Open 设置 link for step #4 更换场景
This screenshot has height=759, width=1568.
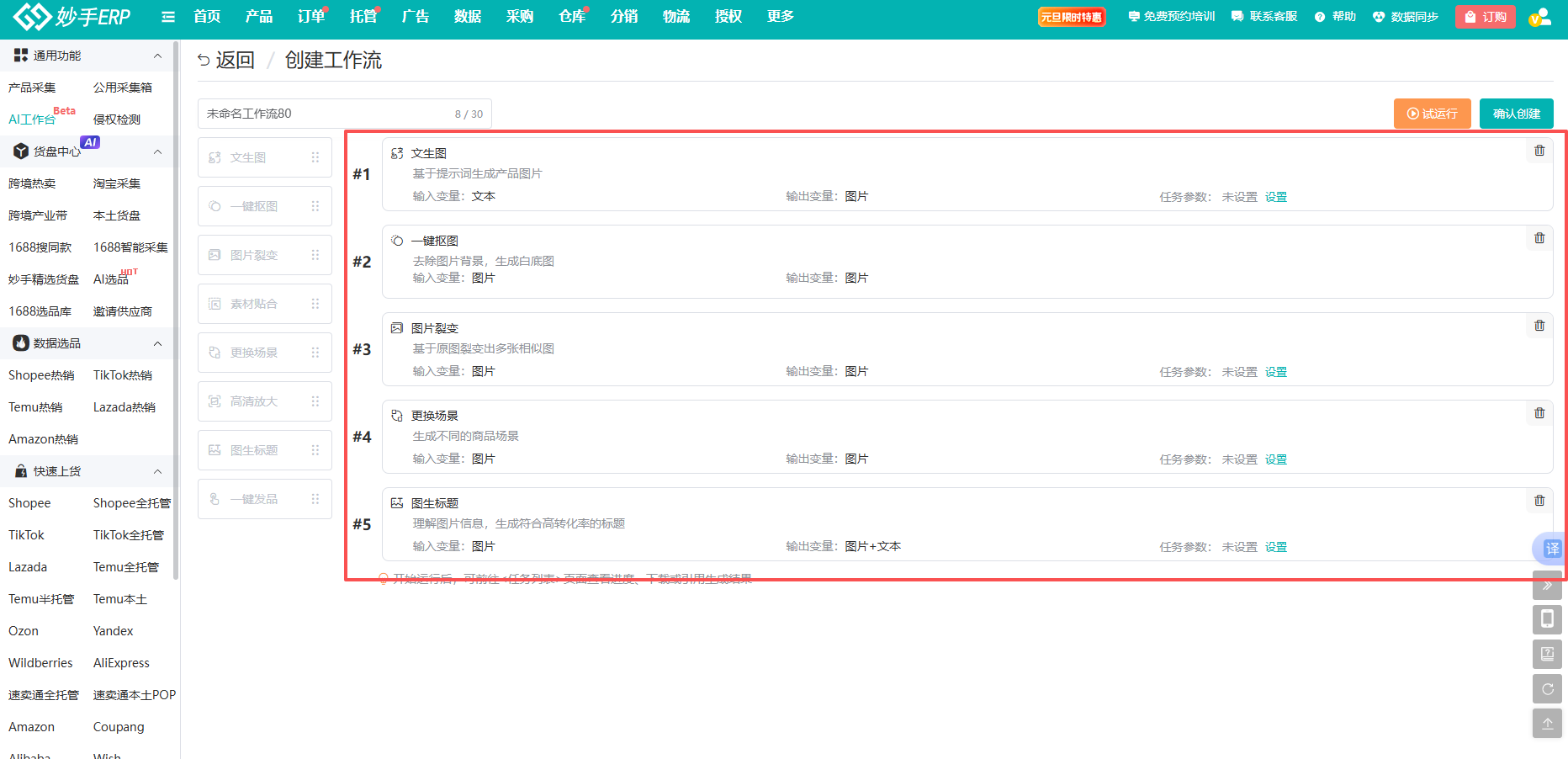1276,459
